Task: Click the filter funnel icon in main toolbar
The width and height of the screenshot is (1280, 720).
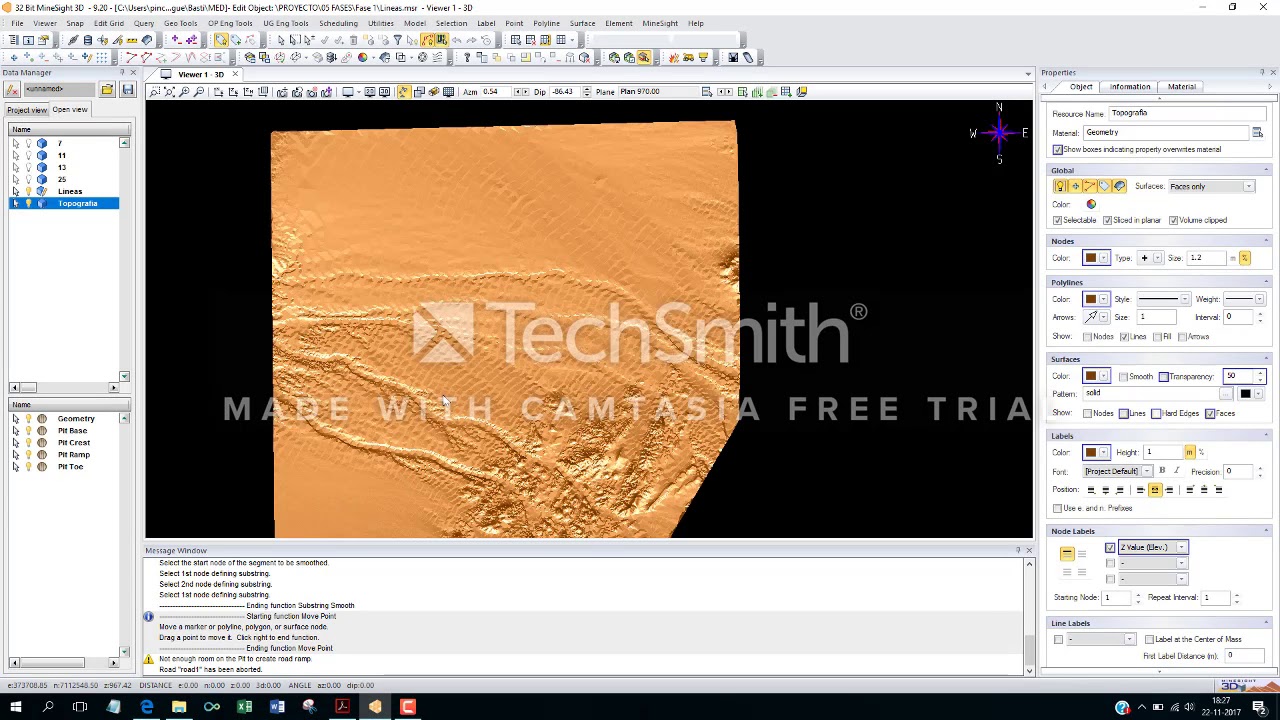Action: click(x=397, y=40)
